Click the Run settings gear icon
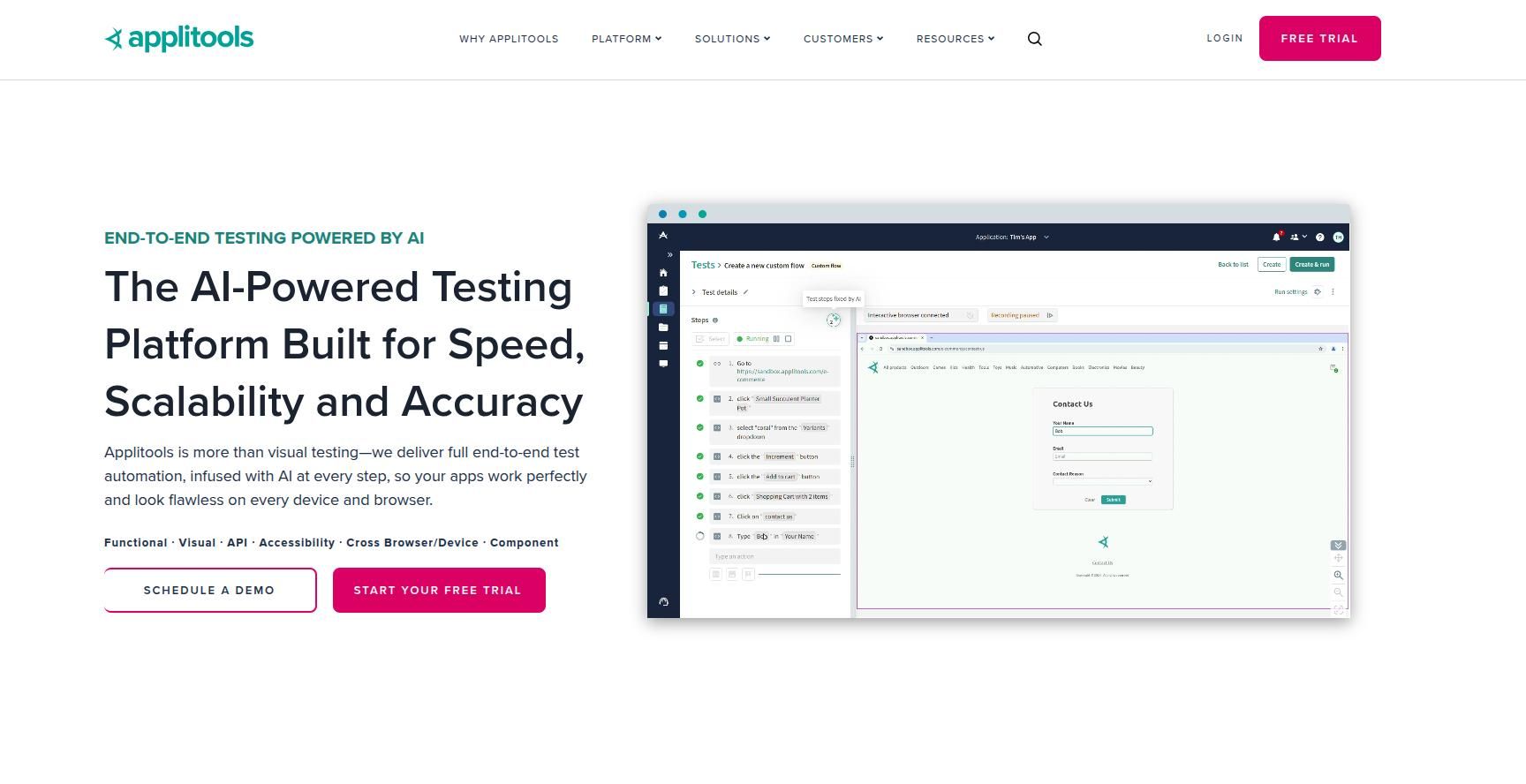Image resolution: width=1526 pixels, height=784 pixels. point(1318,291)
